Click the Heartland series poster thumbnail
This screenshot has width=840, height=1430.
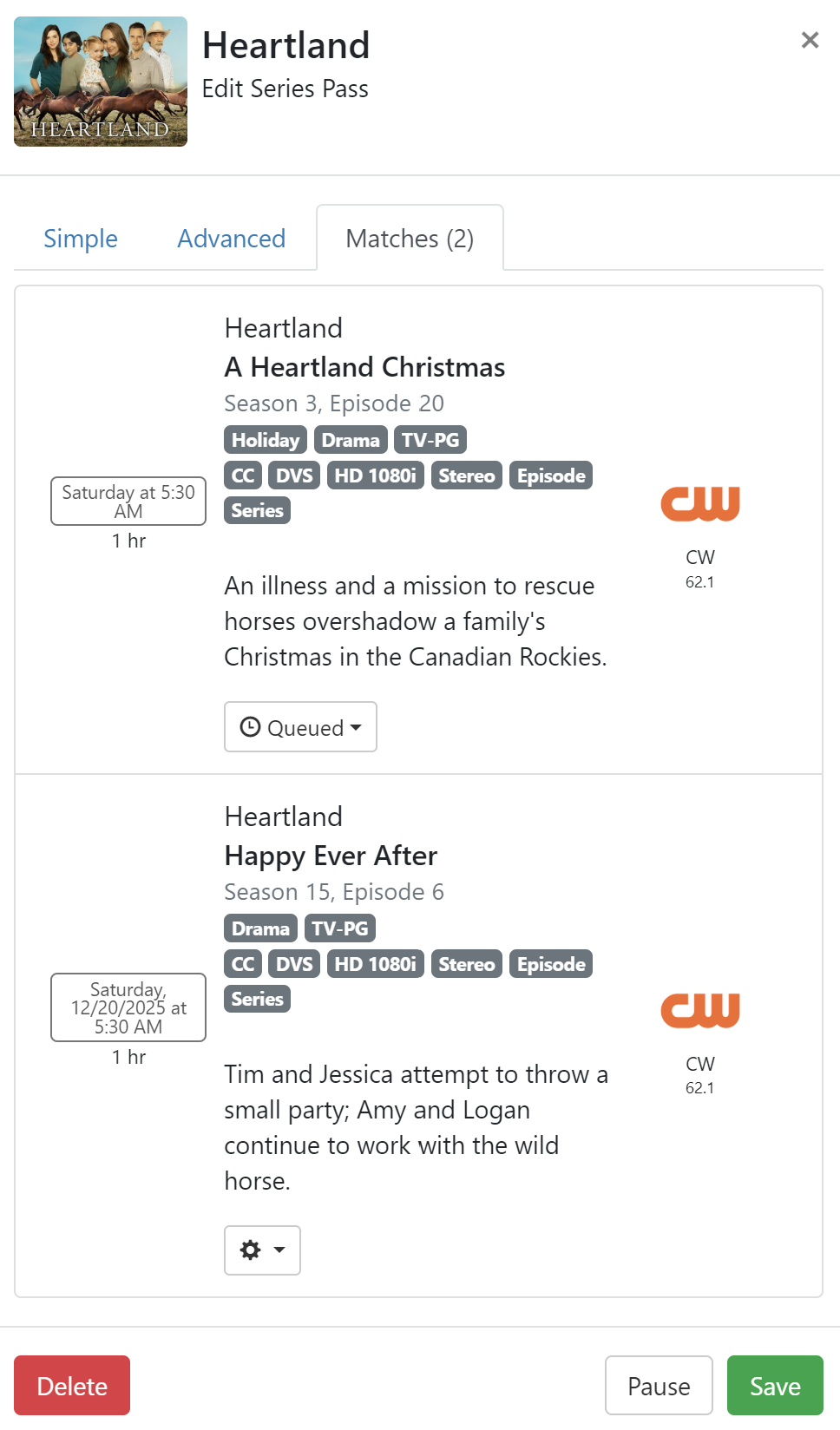[x=101, y=82]
